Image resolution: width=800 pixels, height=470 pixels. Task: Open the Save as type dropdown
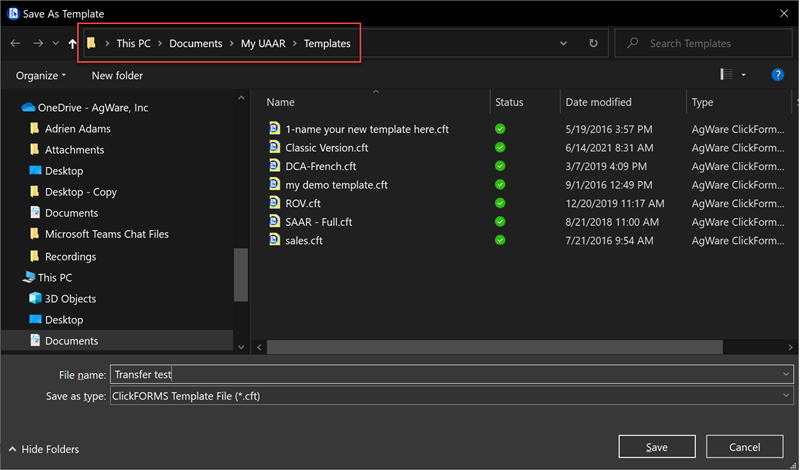(788, 396)
